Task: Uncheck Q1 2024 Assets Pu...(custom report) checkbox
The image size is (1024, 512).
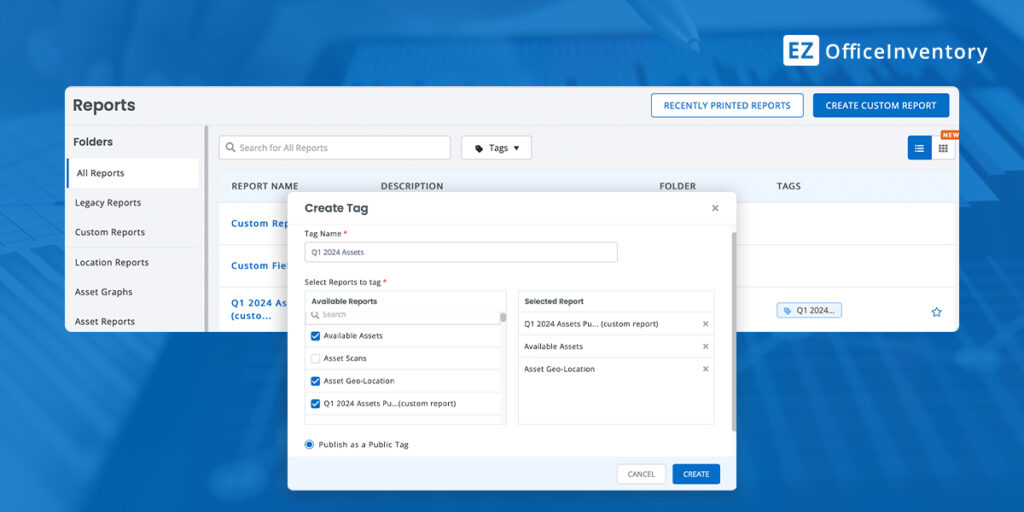Action: click(x=315, y=404)
